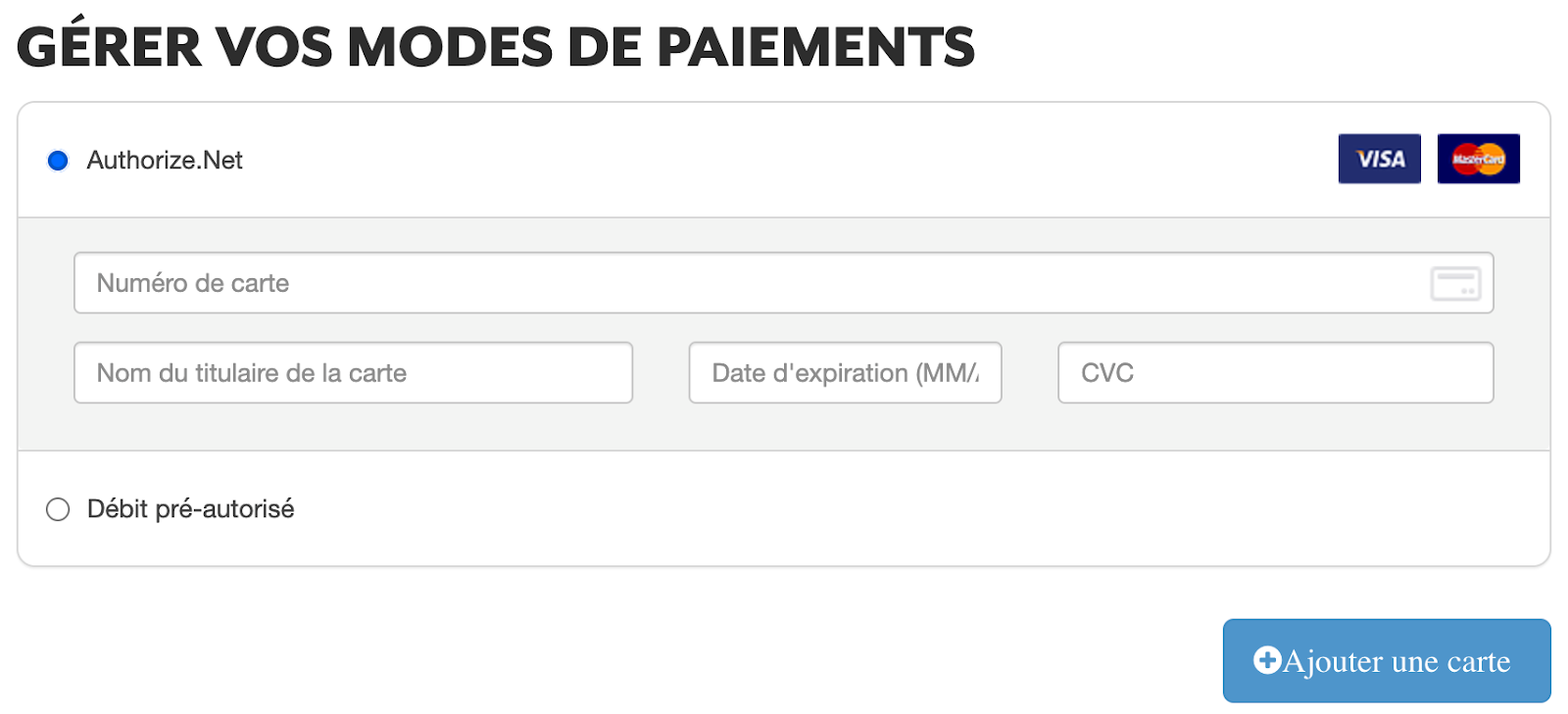This screenshot has width=1568, height=714.
Task: Click the Débit pré-autorisé label text
Action: [x=190, y=509]
